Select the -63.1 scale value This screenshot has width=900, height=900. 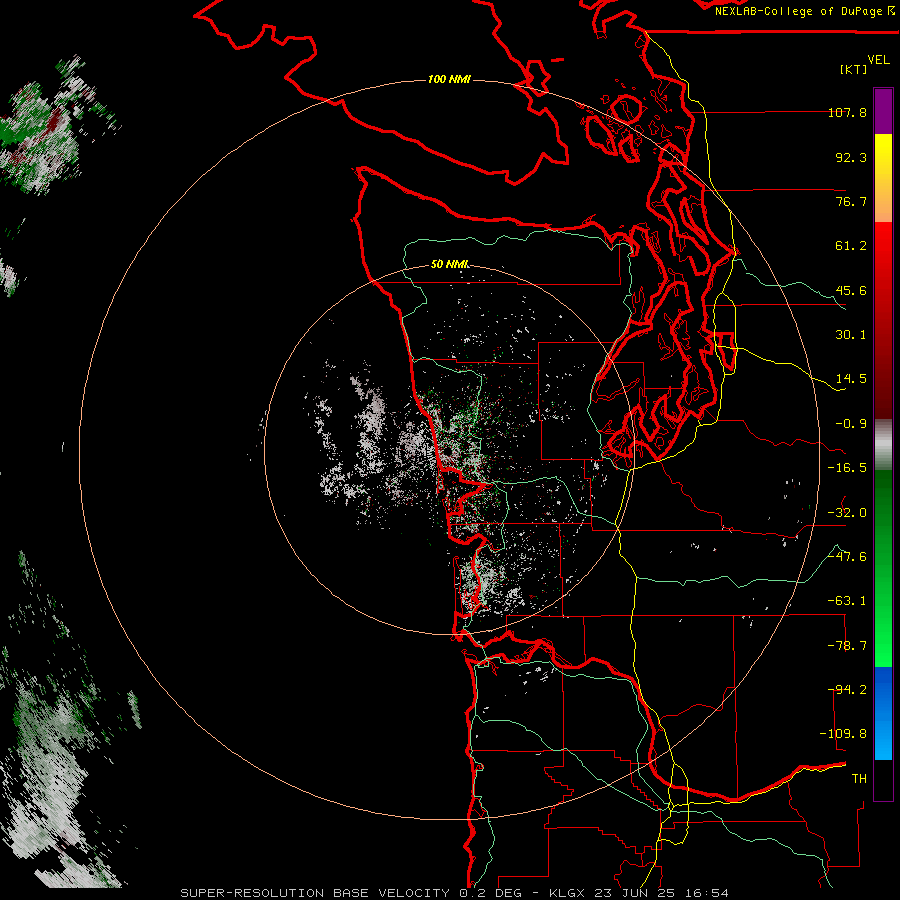point(847,601)
